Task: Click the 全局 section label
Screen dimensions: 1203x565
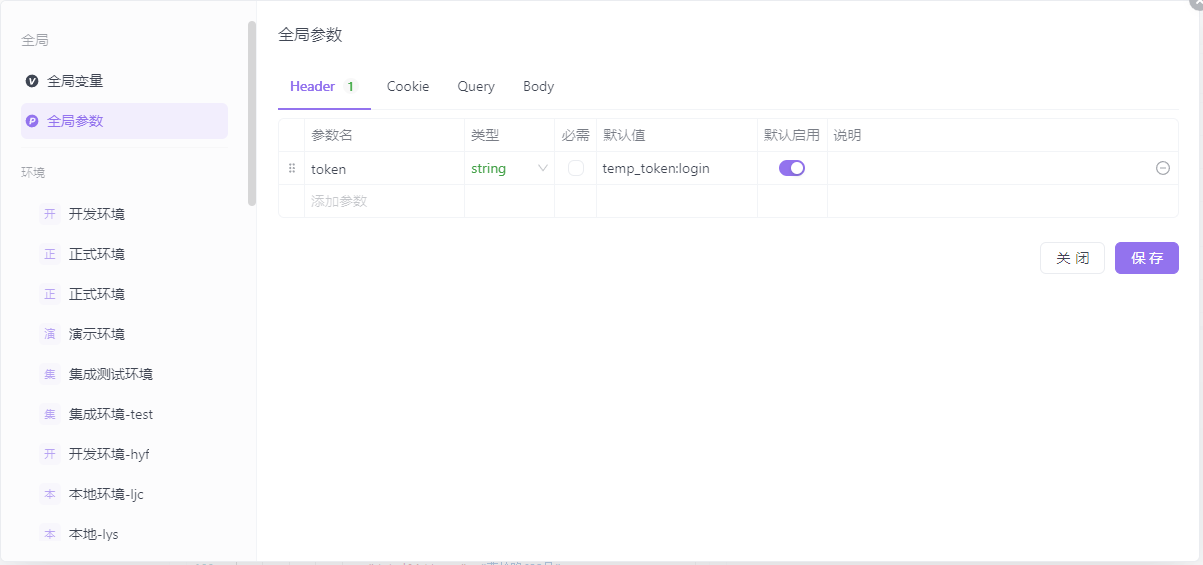Action: [35, 40]
